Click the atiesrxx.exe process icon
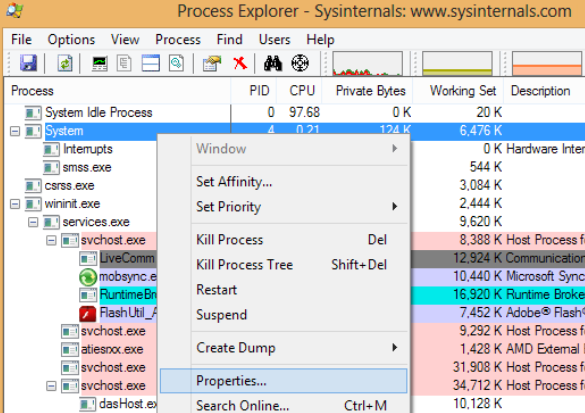 (x=70, y=350)
